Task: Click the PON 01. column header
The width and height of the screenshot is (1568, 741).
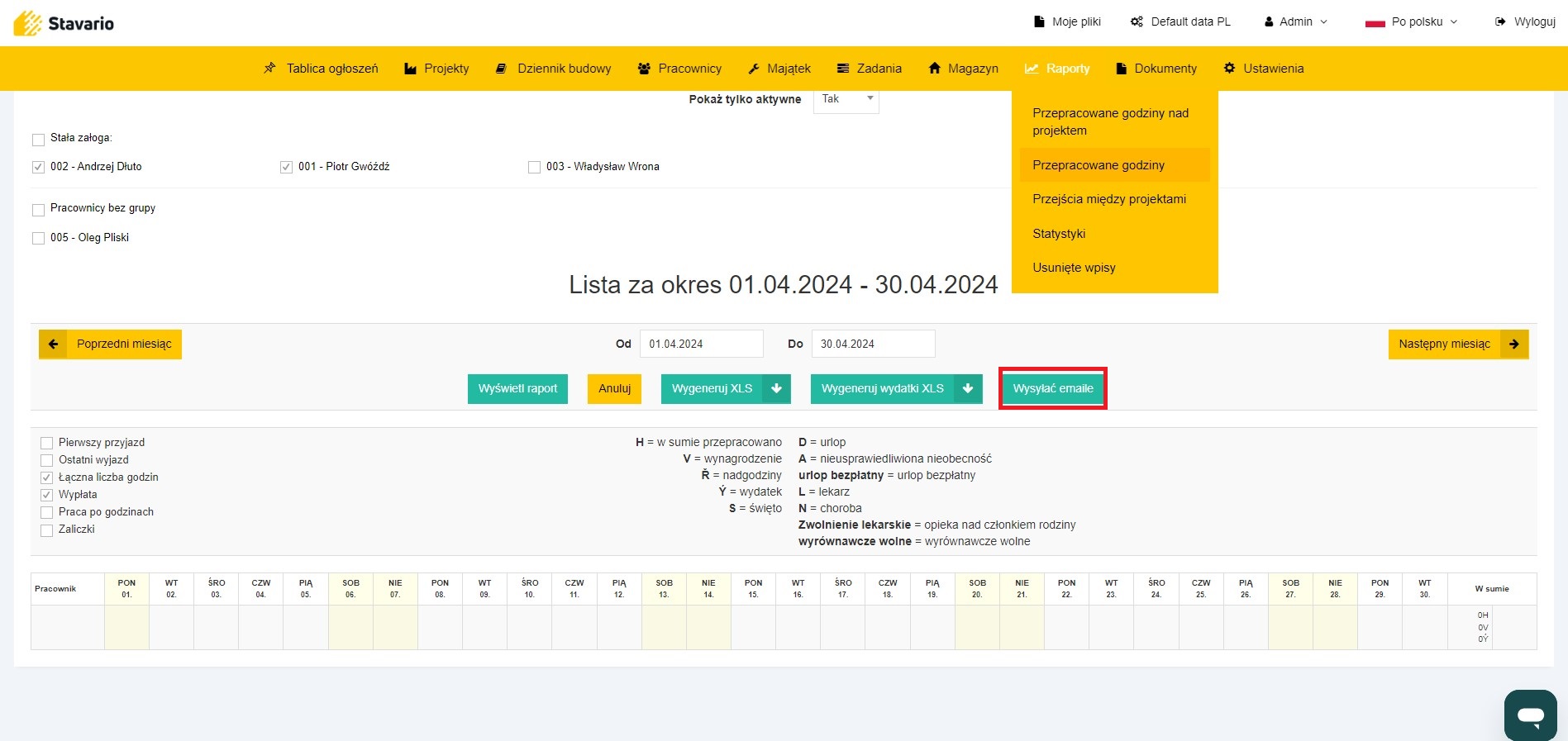Action: pos(126,589)
